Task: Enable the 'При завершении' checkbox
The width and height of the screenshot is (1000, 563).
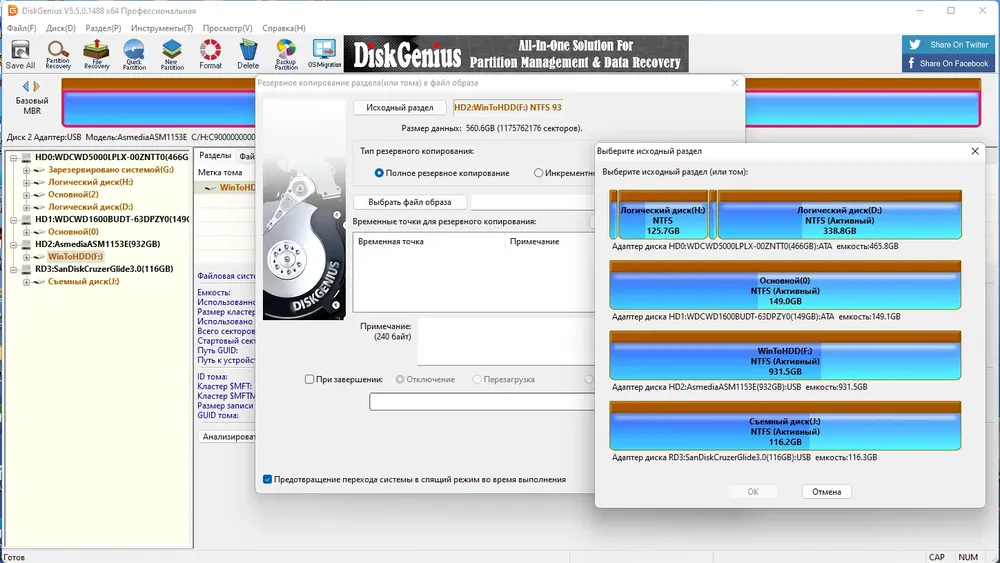Action: (309, 379)
